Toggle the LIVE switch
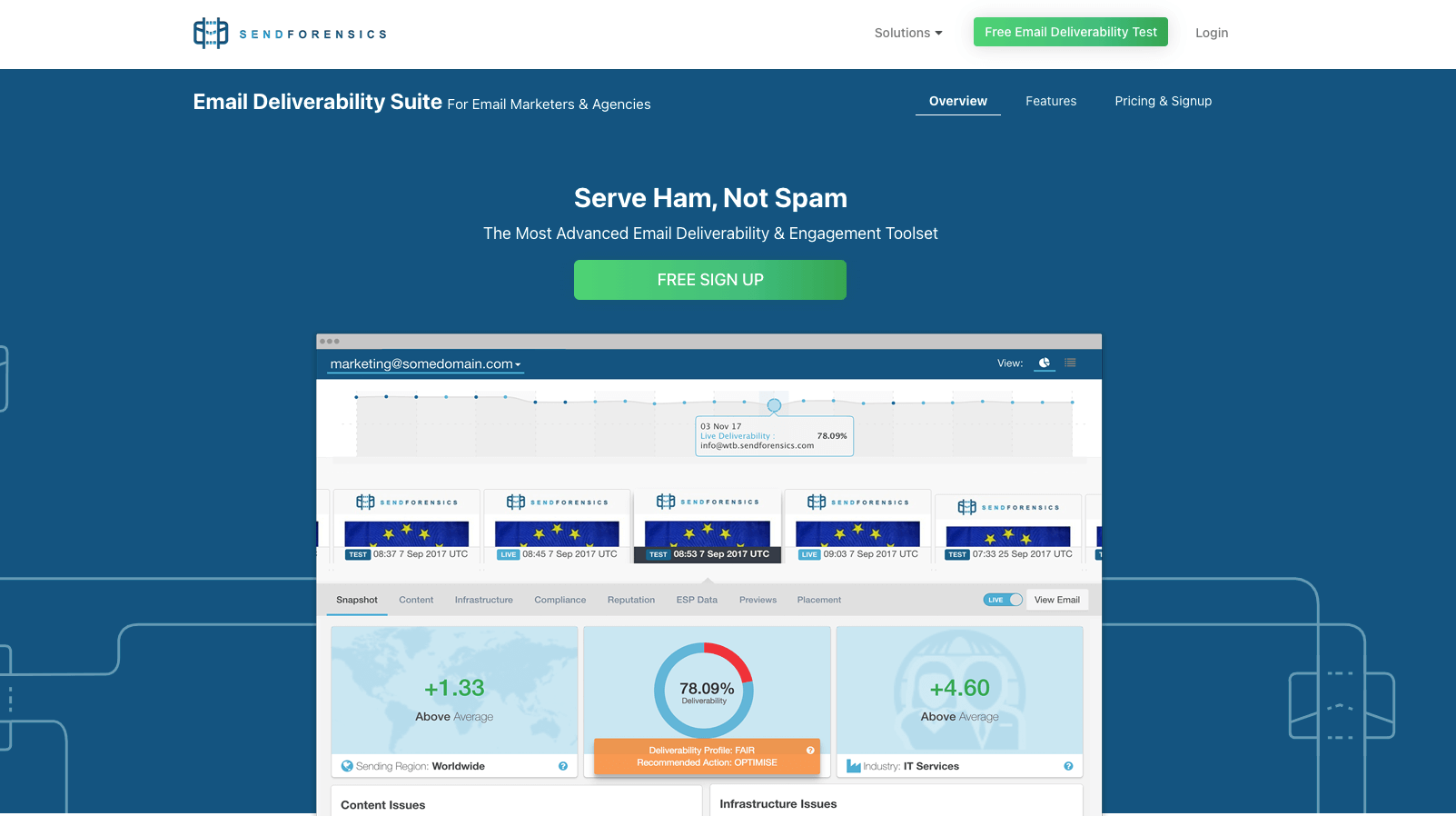This screenshot has height=816, width=1456. 1003,600
